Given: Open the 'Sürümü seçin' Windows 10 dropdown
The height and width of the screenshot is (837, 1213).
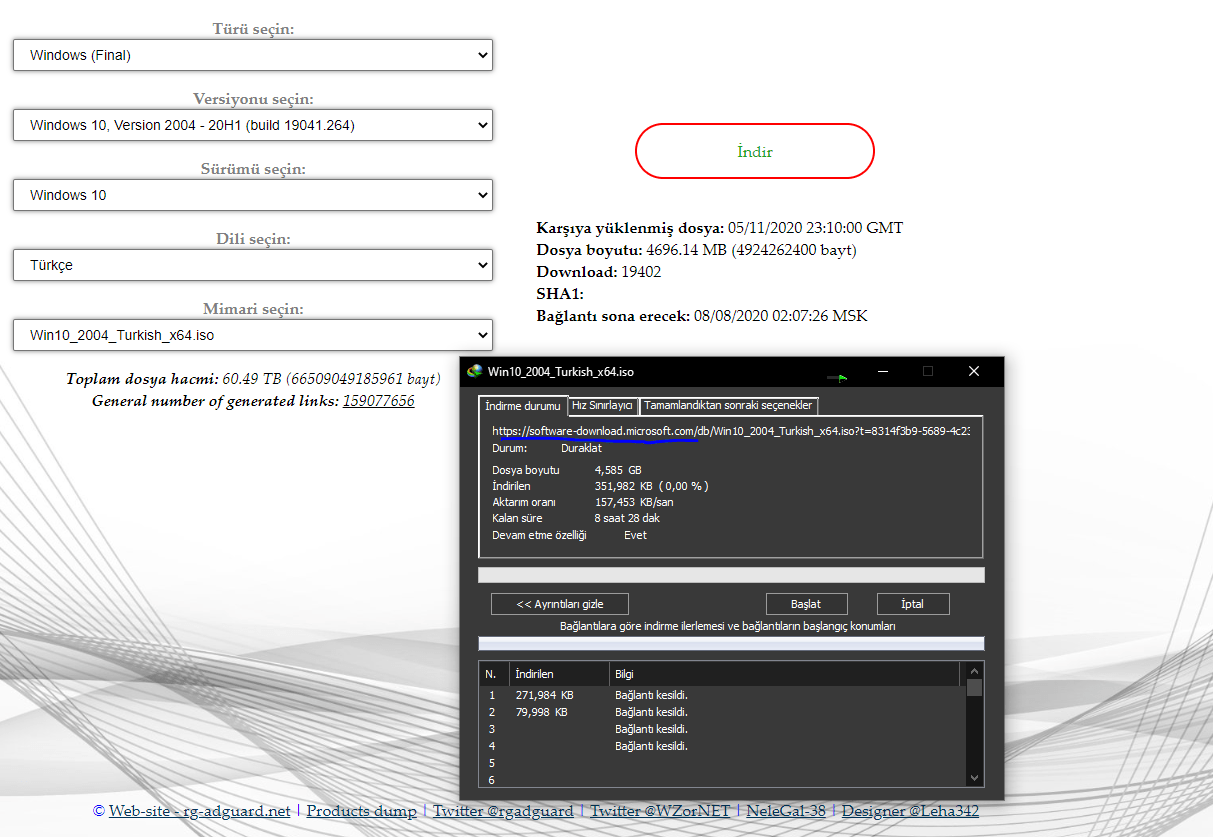Looking at the screenshot, I should [x=253, y=195].
